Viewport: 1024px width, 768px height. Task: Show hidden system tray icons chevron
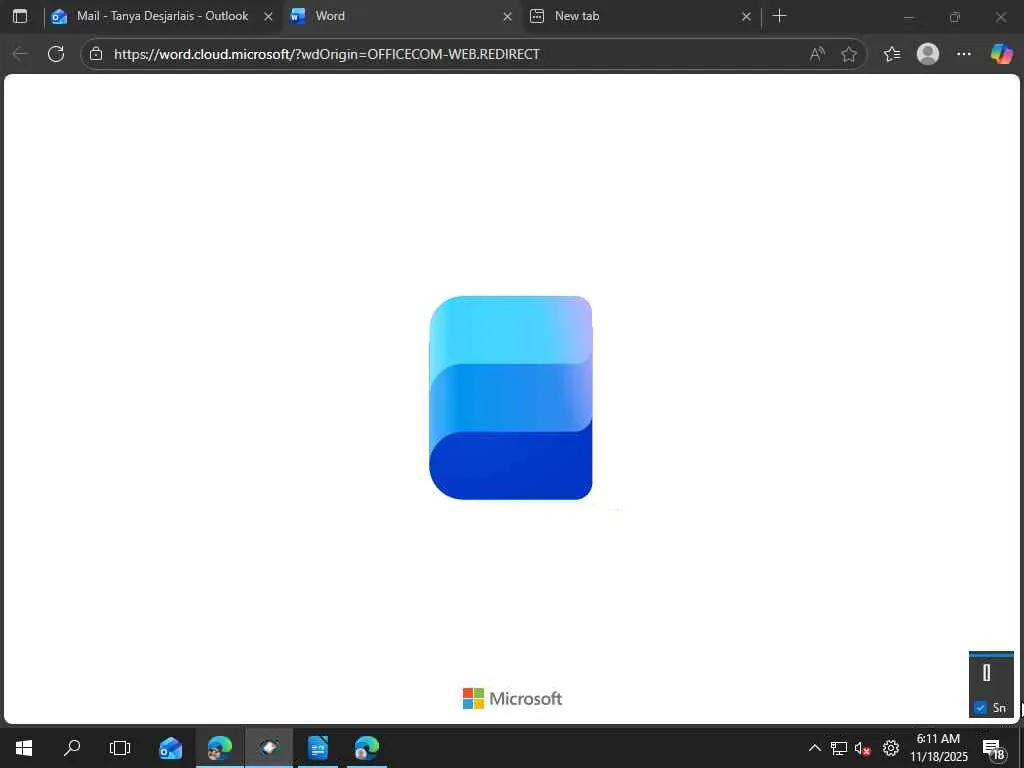click(814, 748)
